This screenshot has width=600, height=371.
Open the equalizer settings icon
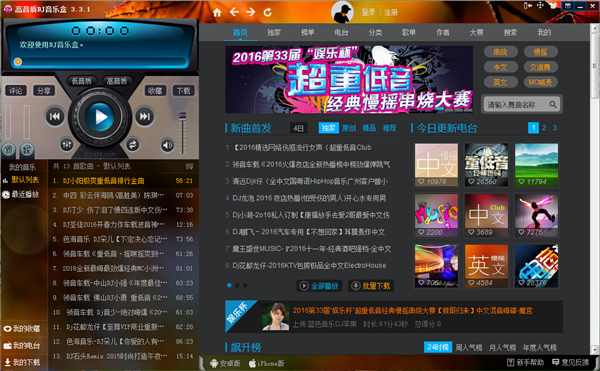[x=67, y=145]
